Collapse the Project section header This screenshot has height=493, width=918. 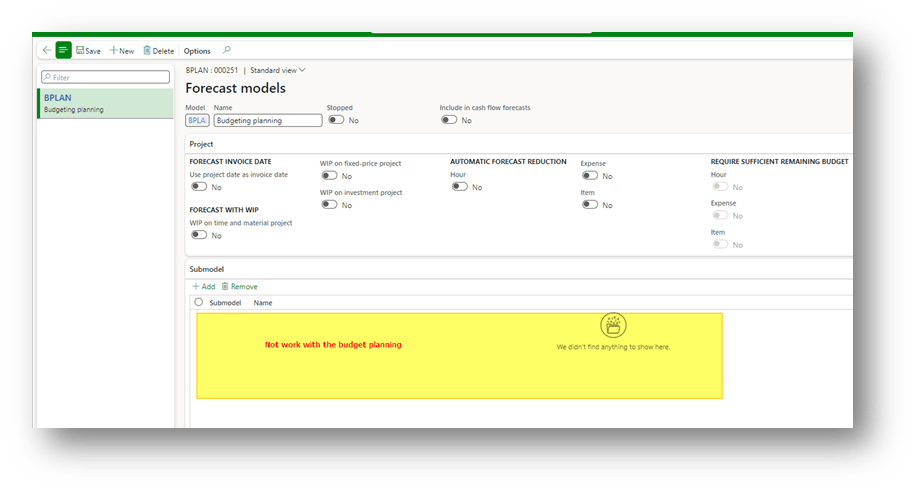pyautogui.click(x=201, y=144)
